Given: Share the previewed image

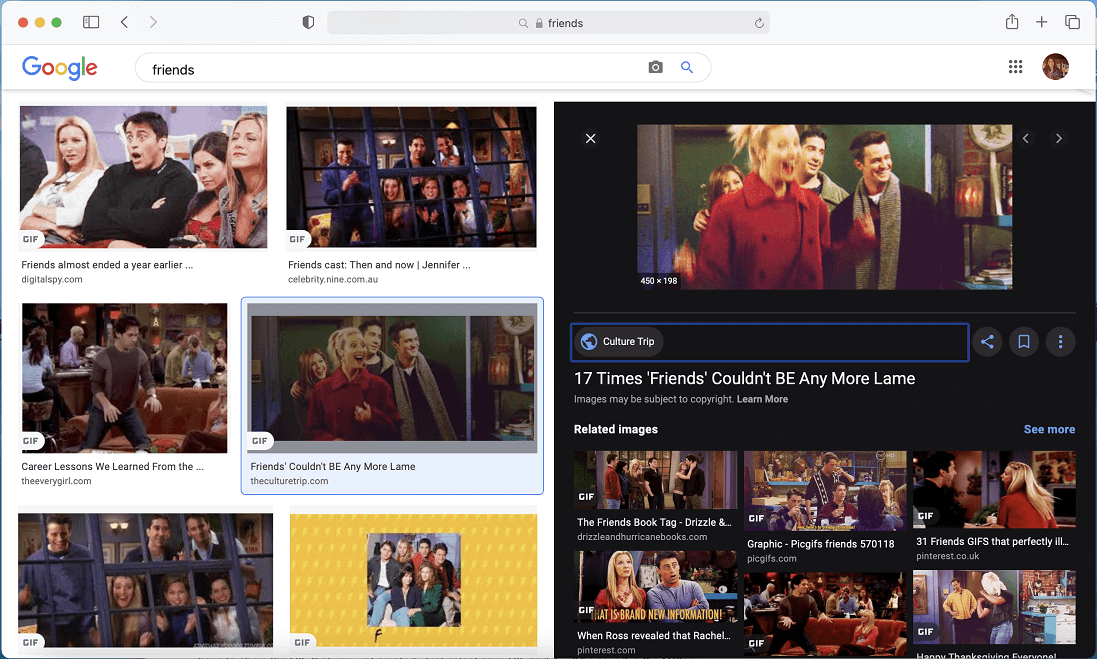Looking at the screenshot, I should (987, 342).
